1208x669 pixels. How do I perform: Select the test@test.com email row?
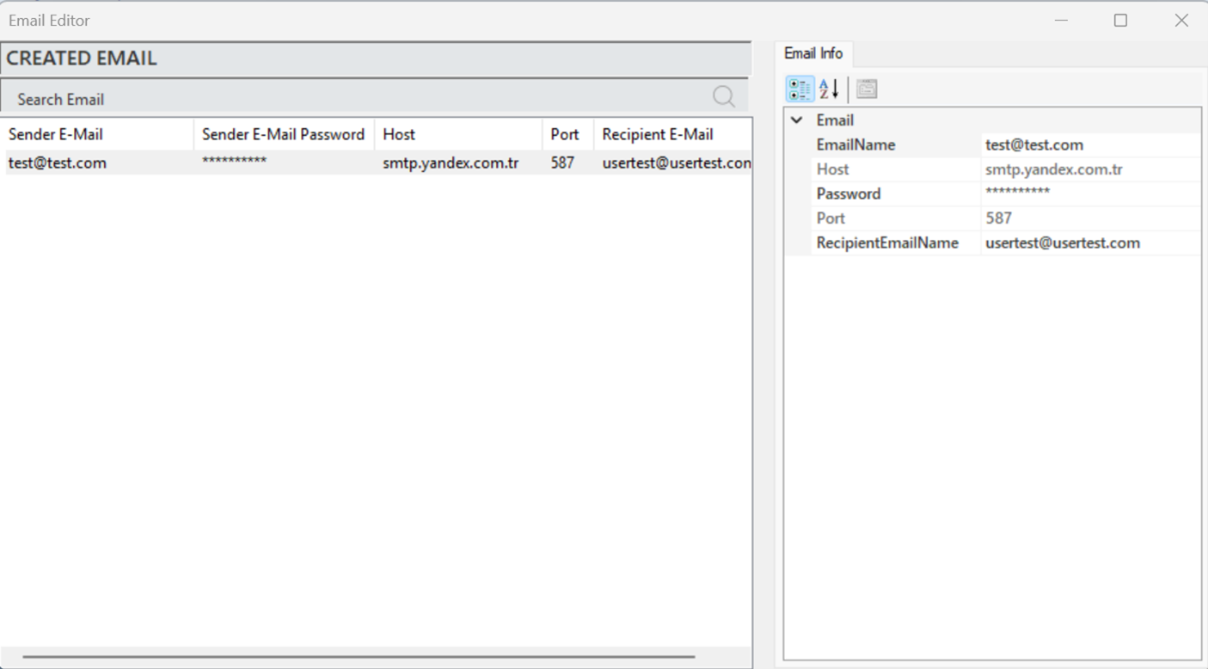coord(376,163)
